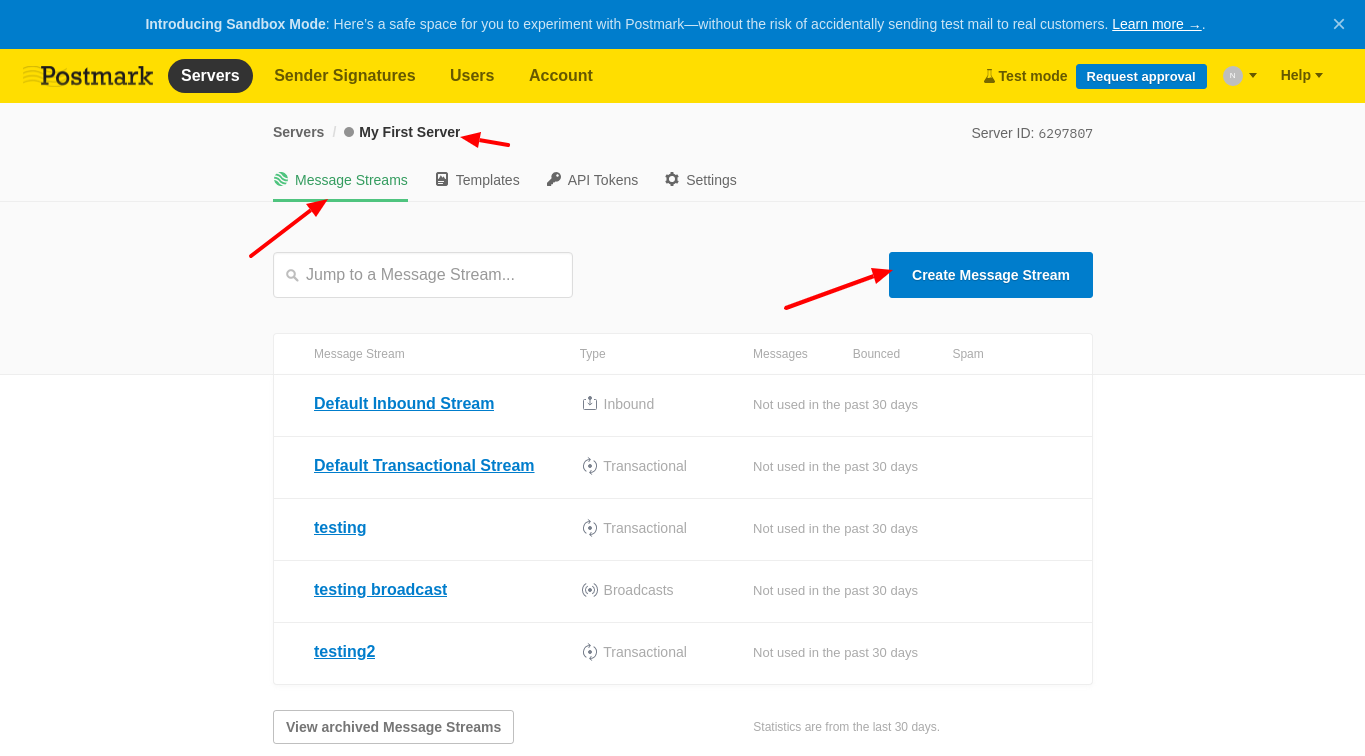Click View archived Message Streams button
This screenshot has height=756, width=1365.
click(x=393, y=727)
